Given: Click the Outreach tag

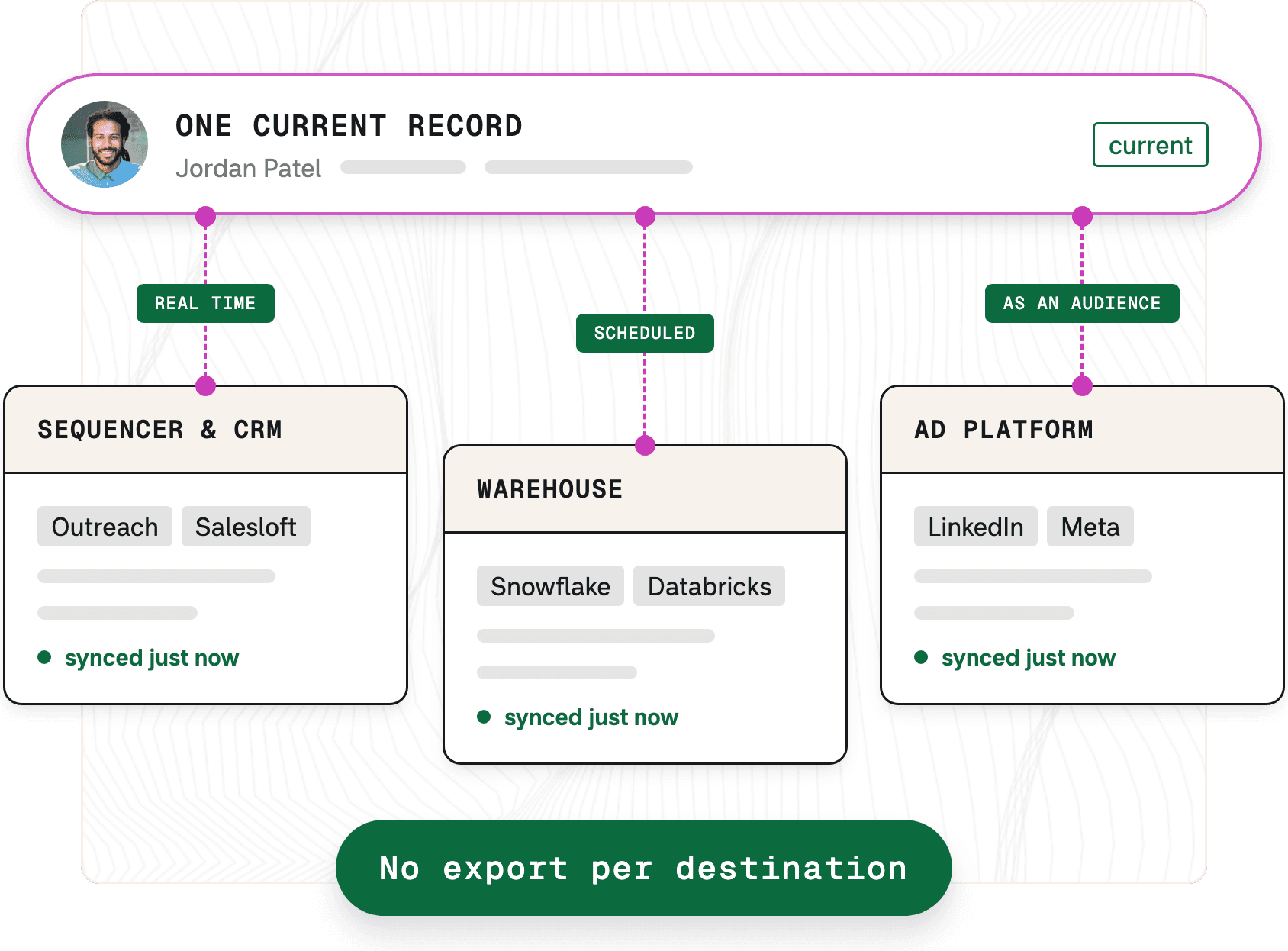Looking at the screenshot, I should coord(105,527).
